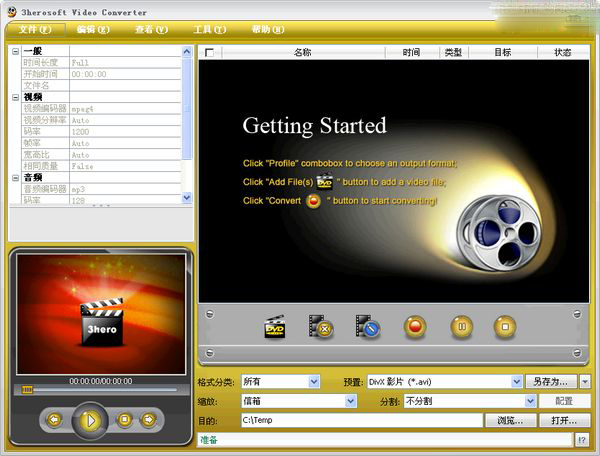Click the bottom-right screw button of toolbar panel
Screen dimensions: 600x456
pyautogui.click(x=577, y=353)
